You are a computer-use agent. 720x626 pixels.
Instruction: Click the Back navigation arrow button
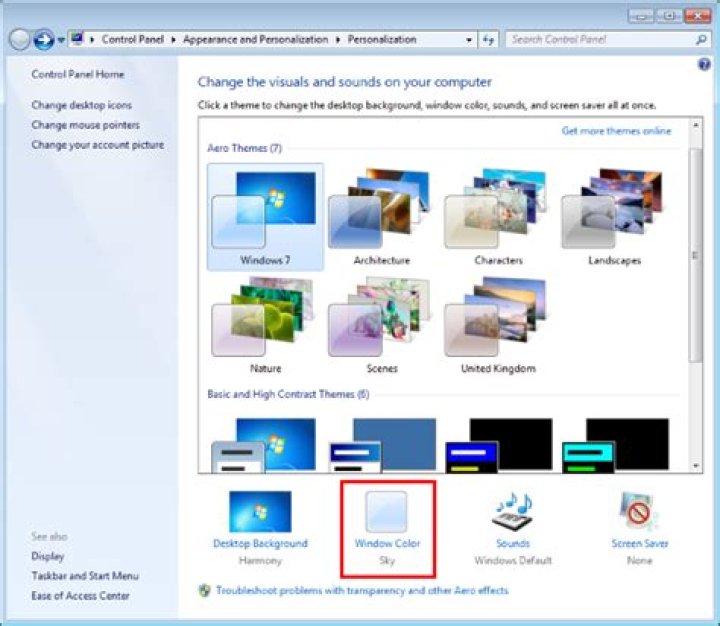[x=19, y=40]
